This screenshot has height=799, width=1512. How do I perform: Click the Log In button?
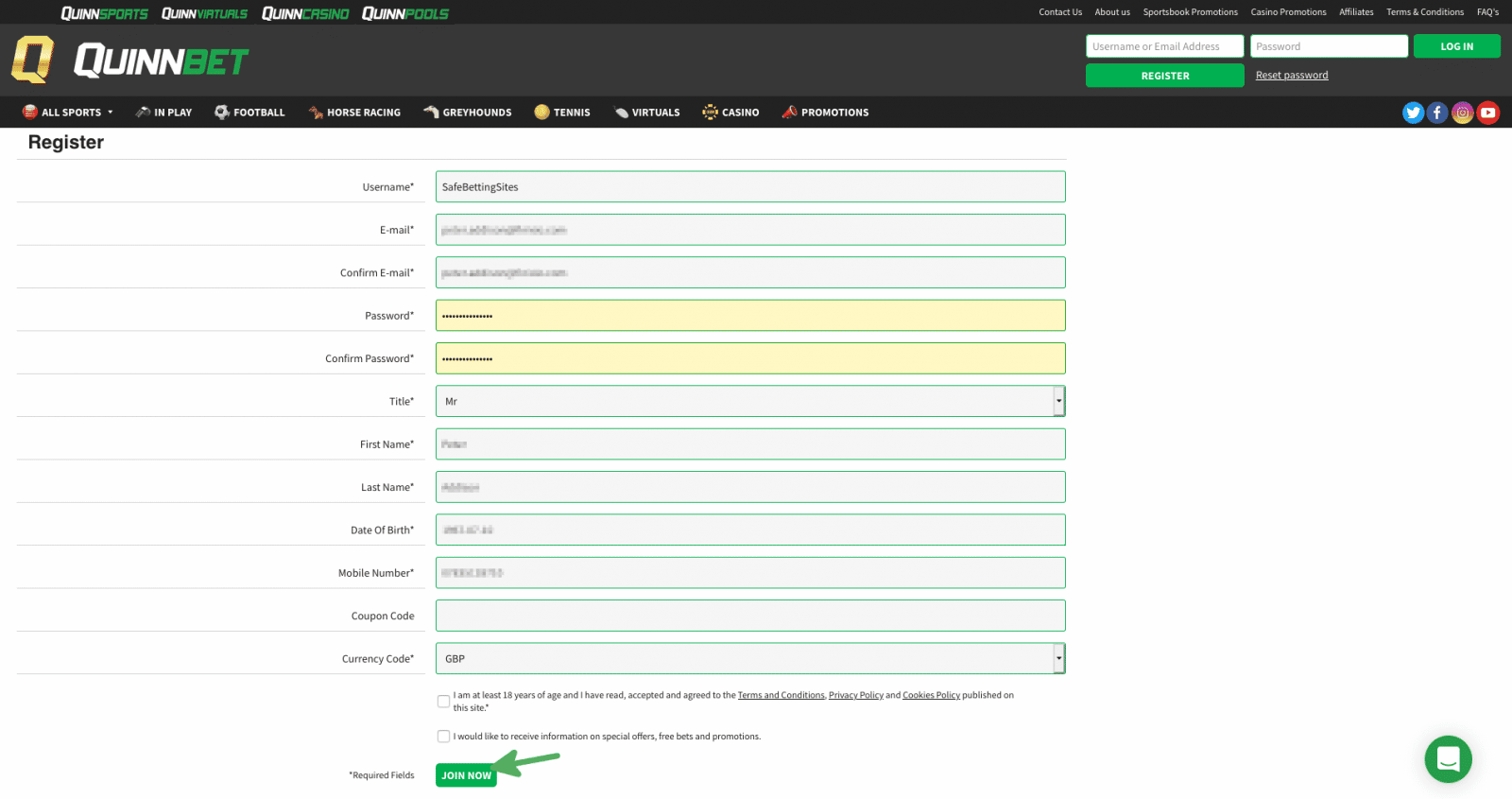click(1456, 46)
